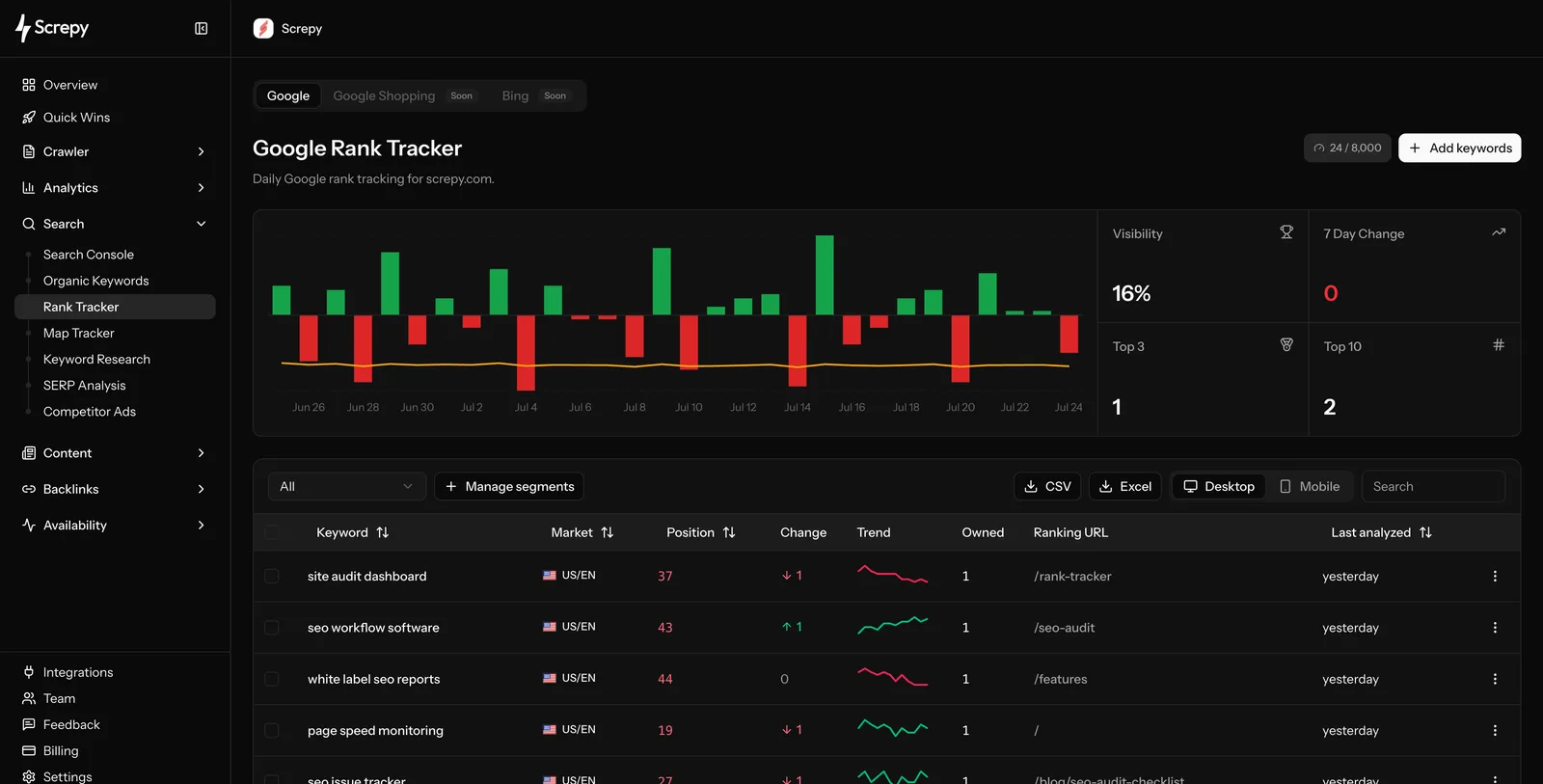Expand the Content menu
The image size is (1543, 784).
point(115,453)
